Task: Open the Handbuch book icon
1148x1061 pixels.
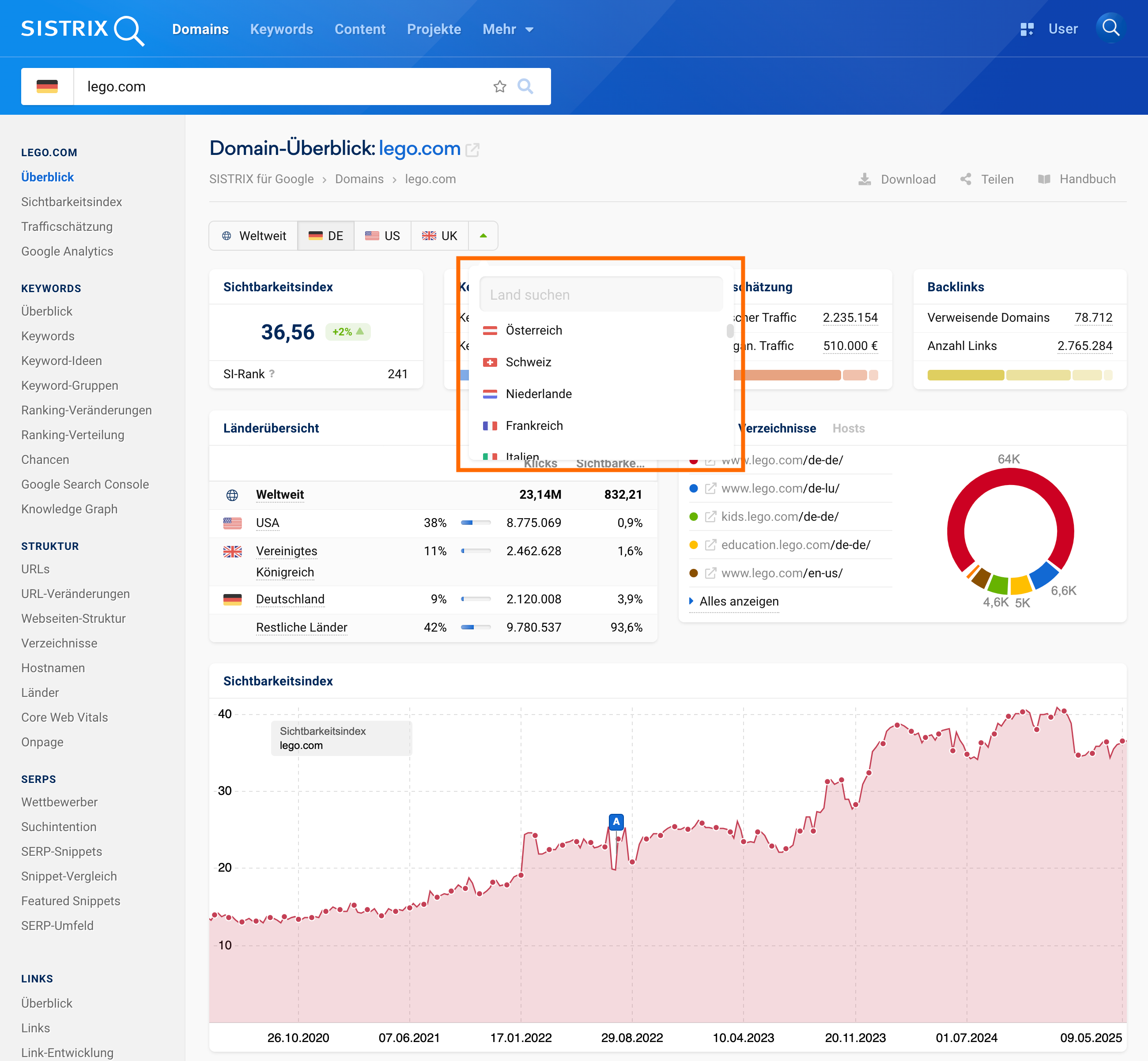Action: point(1044,179)
